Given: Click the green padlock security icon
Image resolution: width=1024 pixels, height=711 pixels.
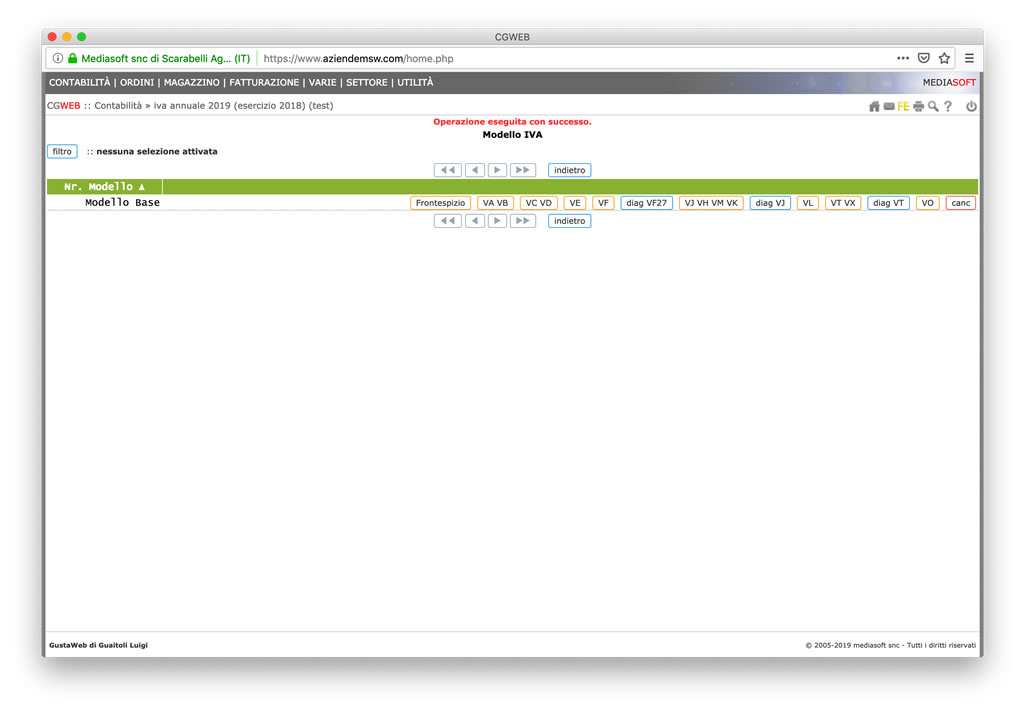Looking at the screenshot, I should pyautogui.click(x=72, y=58).
